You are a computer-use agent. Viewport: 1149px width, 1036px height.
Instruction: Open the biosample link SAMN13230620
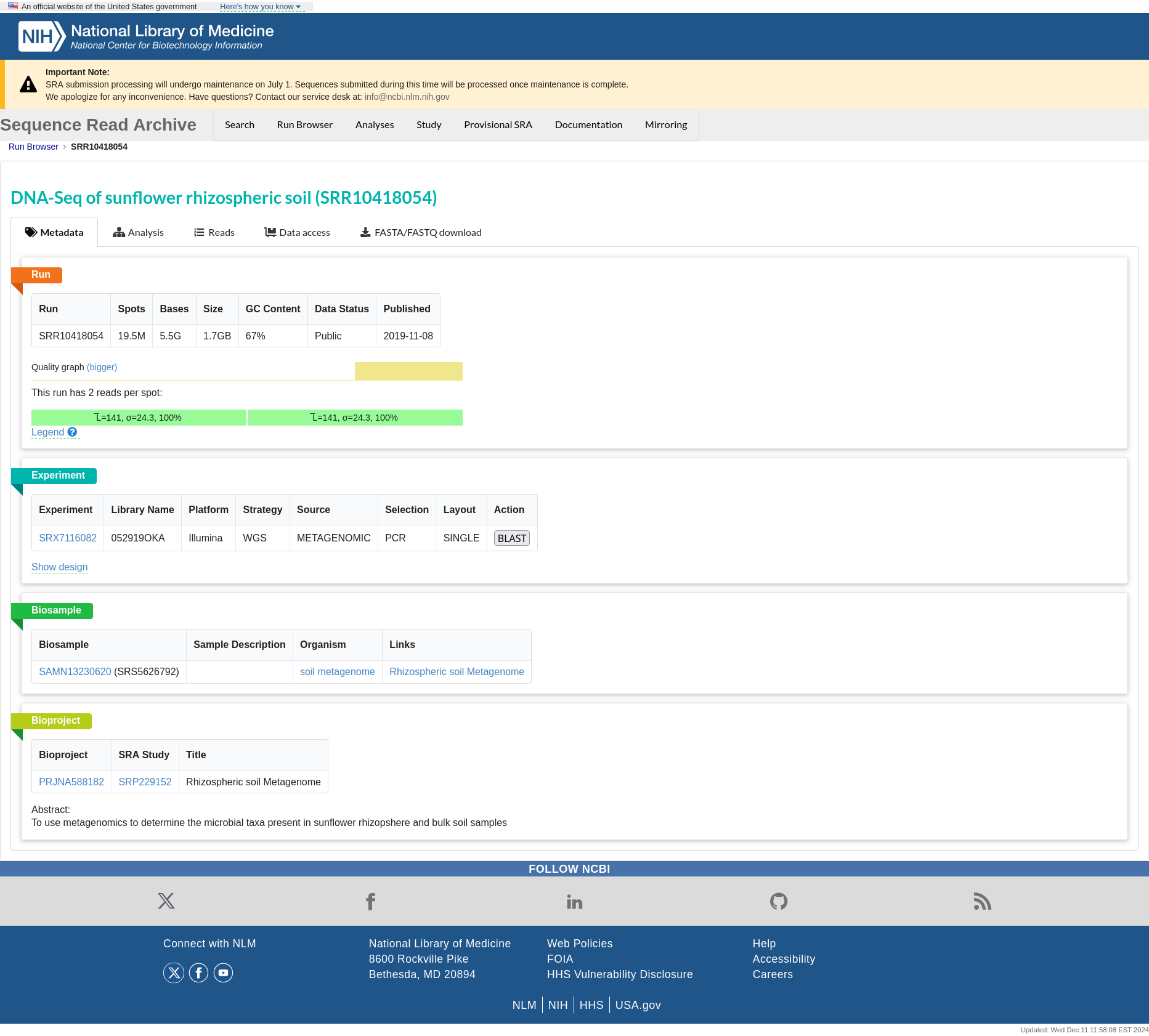pyautogui.click(x=75, y=671)
